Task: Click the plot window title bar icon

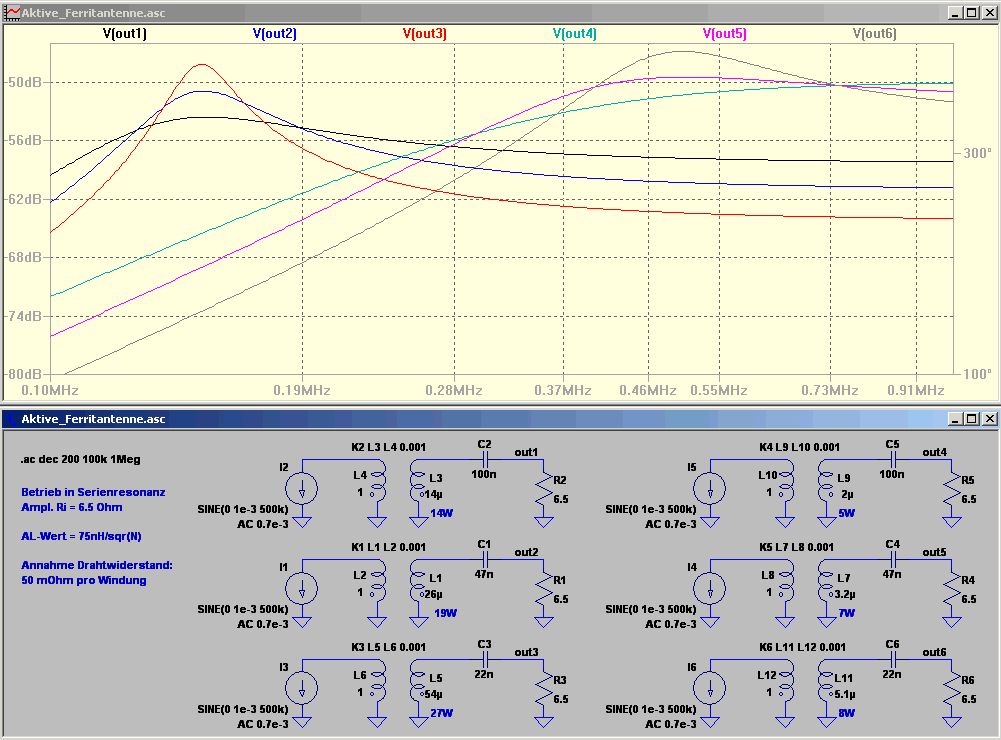Action: point(12,13)
